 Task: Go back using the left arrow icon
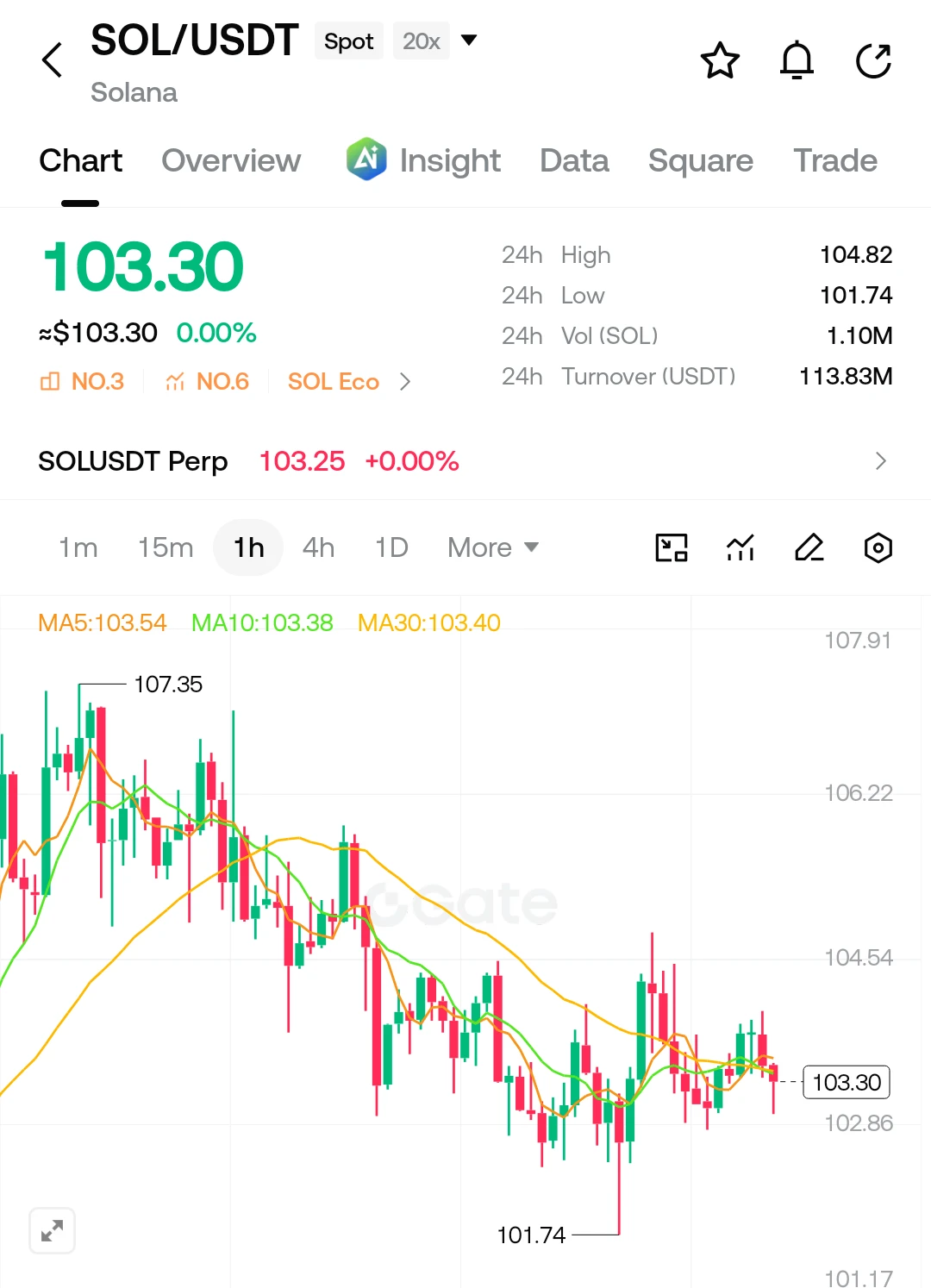[x=53, y=59]
